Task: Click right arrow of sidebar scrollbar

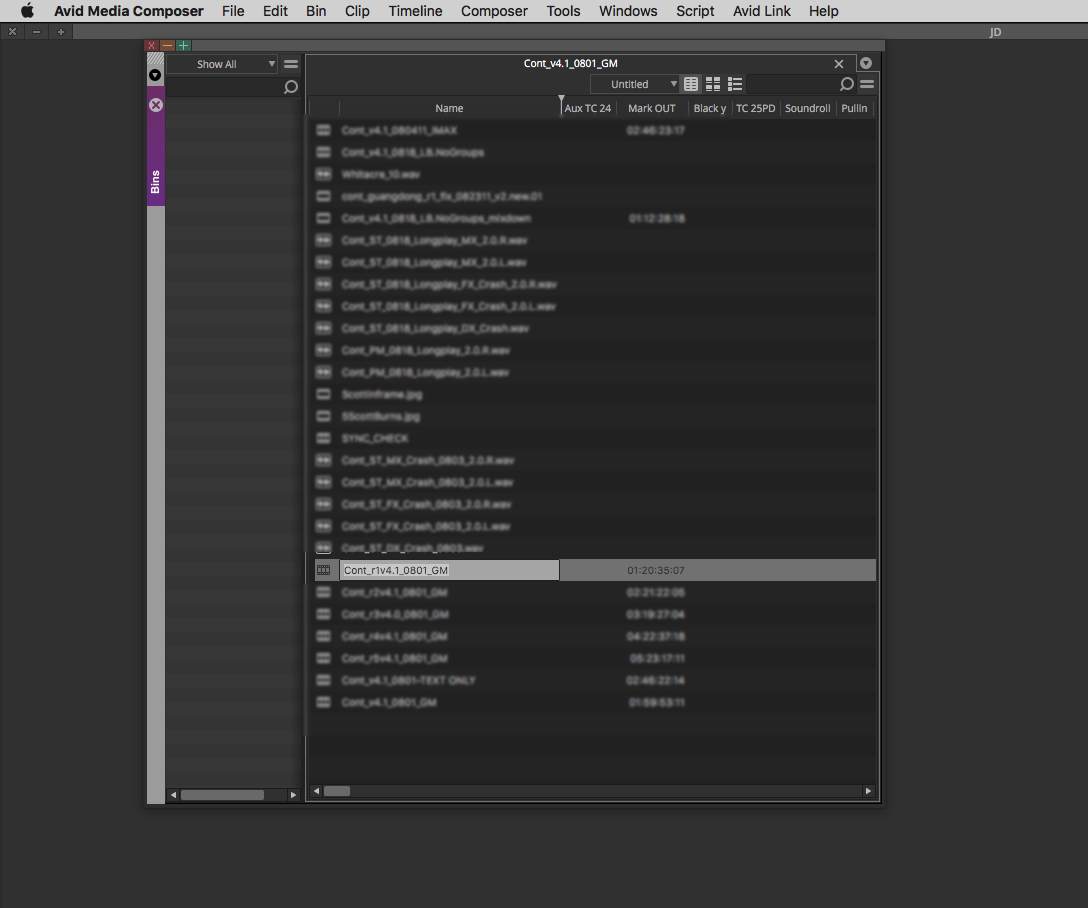Action: pyautogui.click(x=294, y=795)
